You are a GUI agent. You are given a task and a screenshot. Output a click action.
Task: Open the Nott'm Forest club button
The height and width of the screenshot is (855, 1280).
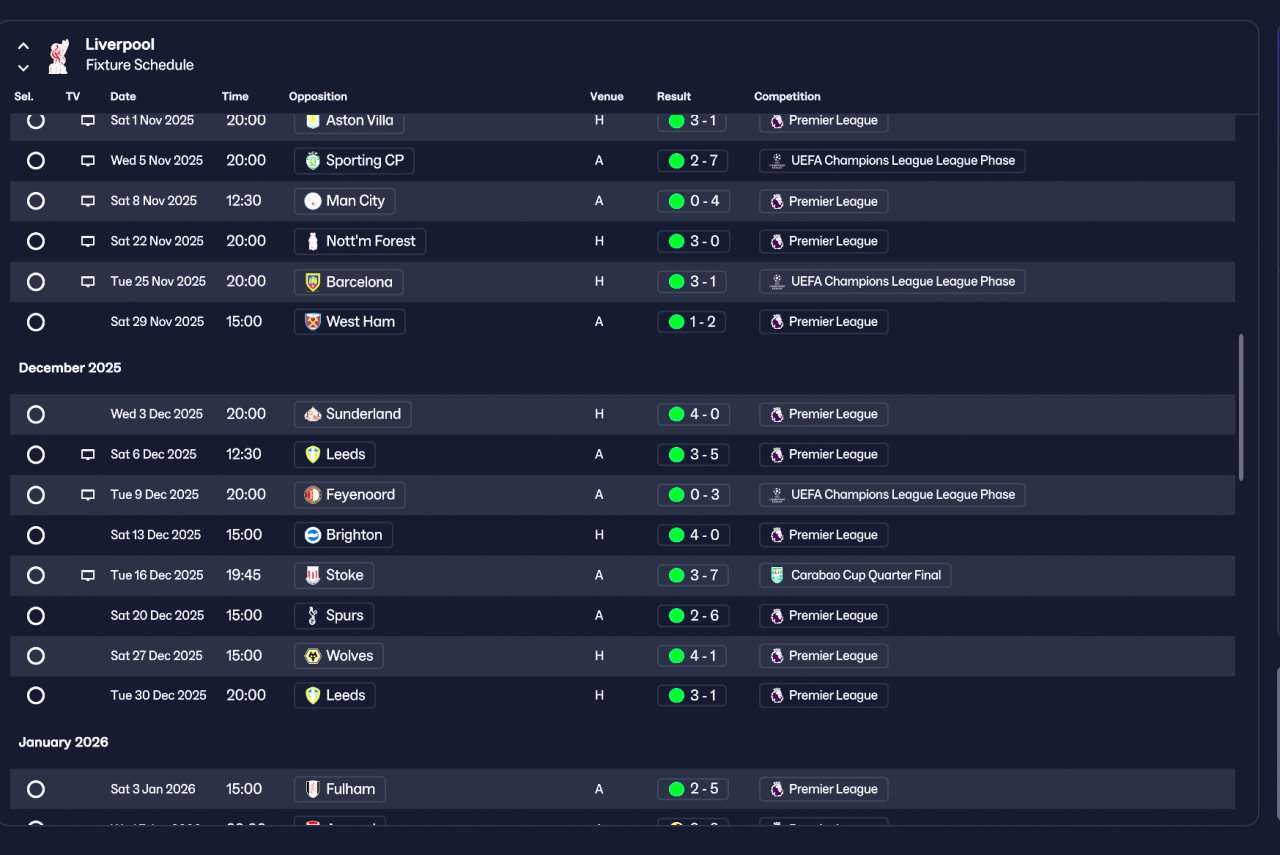[x=360, y=241]
